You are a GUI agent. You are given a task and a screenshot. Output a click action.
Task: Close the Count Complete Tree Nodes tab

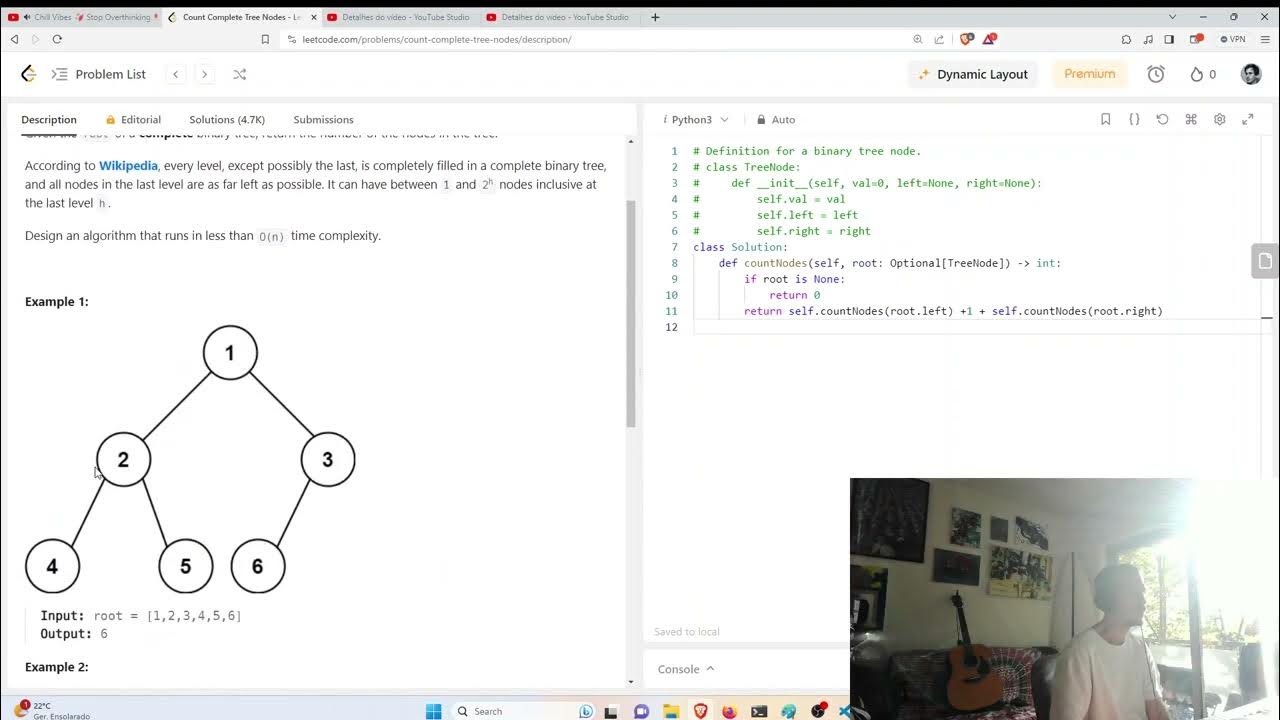tap(313, 17)
